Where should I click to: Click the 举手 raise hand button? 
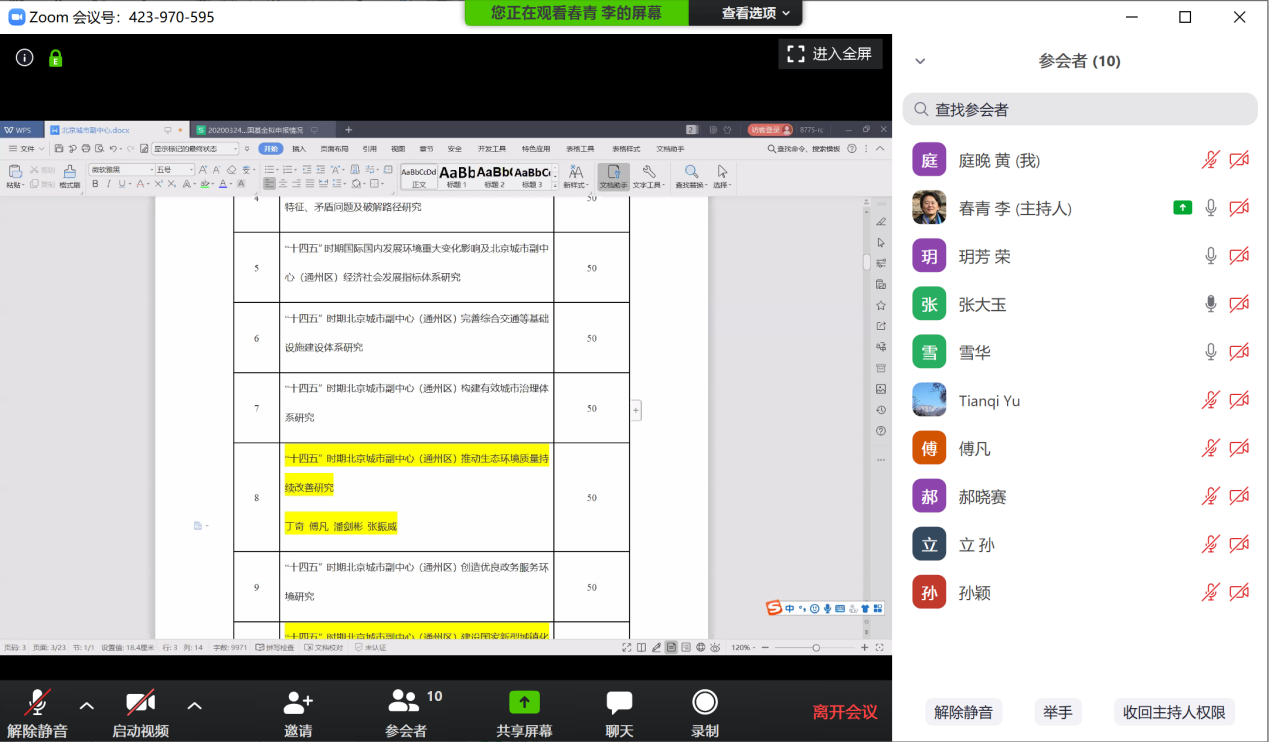pos(1058,712)
